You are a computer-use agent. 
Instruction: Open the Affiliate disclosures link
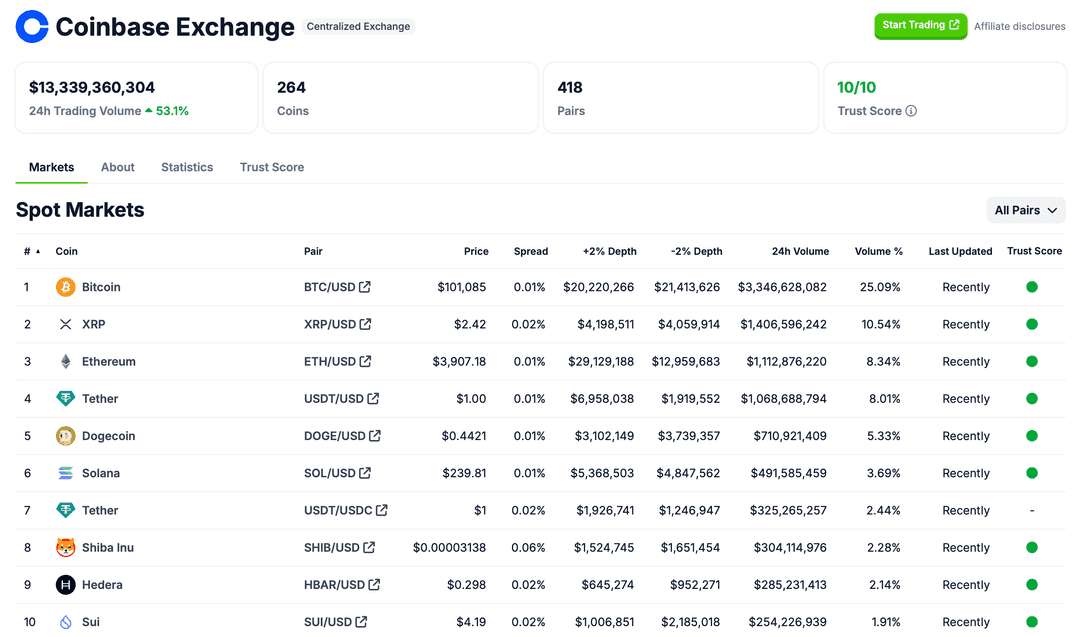coord(1019,26)
